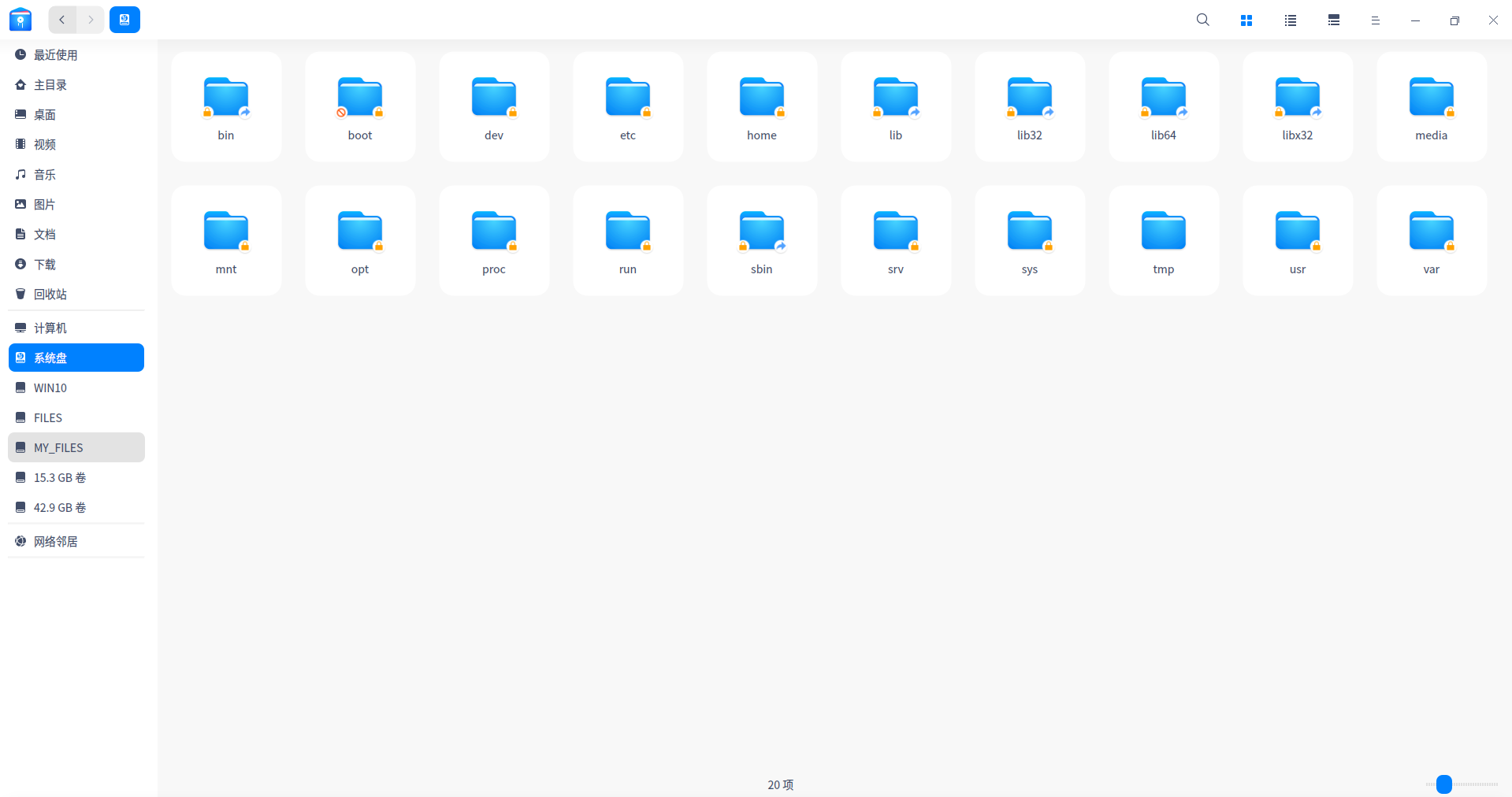Select the WIN10 drive in sidebar
The width and height of the screenshot is (1512, 797).
(50, 388)
